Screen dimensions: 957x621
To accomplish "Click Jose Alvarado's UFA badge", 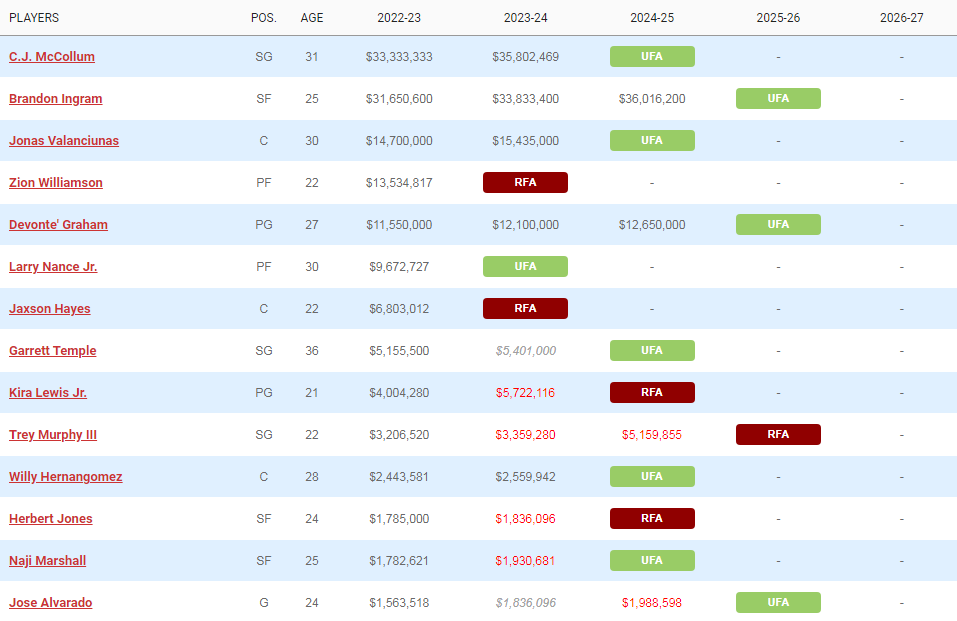I will 778,603.
